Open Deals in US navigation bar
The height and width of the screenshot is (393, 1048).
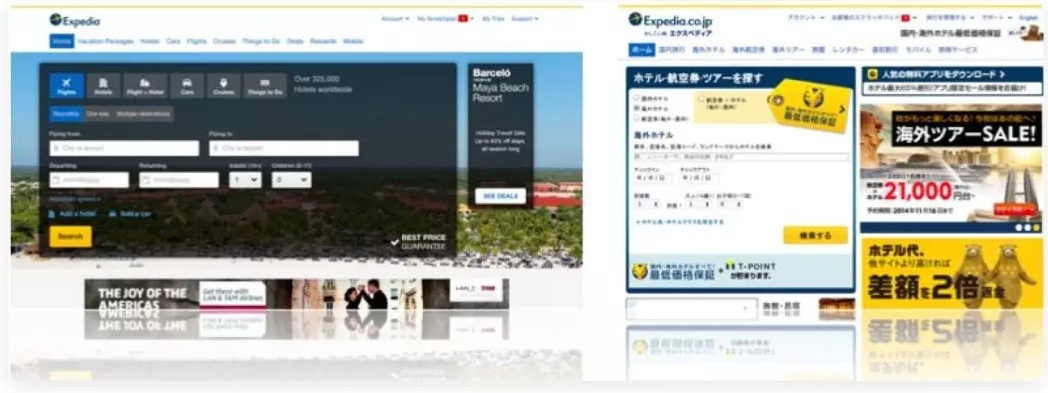point(295,41)
